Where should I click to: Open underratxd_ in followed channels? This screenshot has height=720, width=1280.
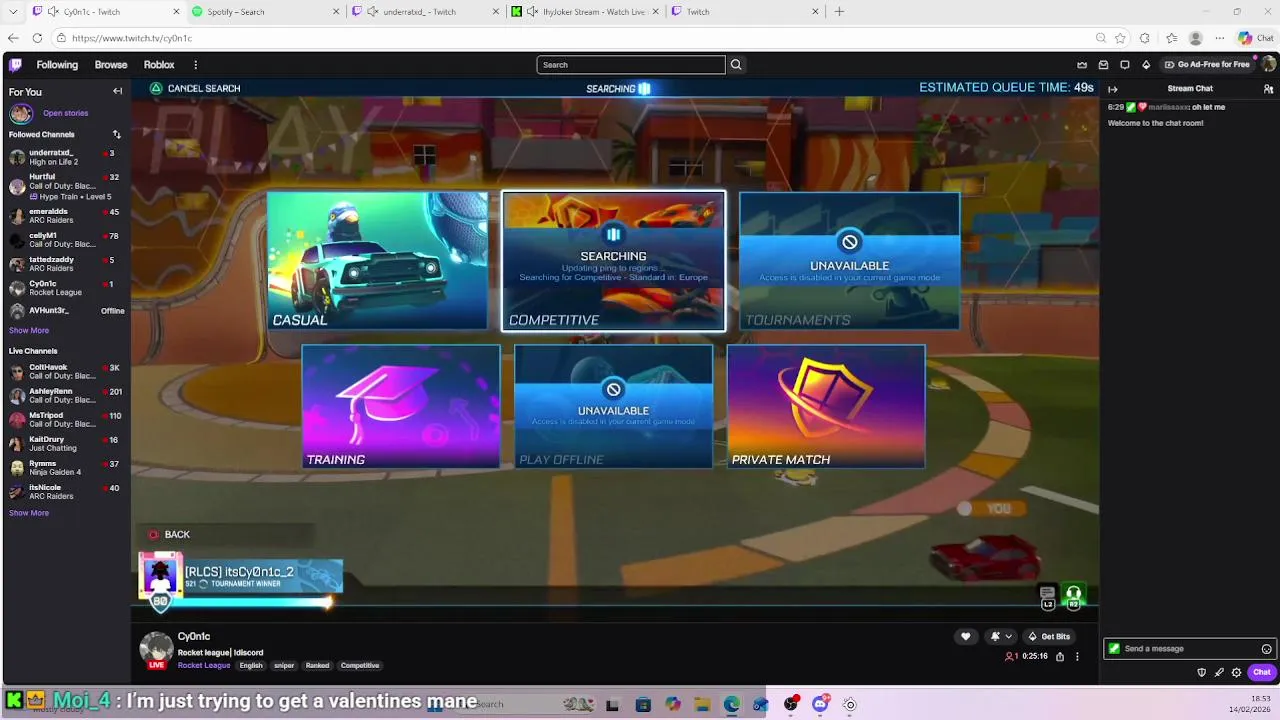click(66, 157)
